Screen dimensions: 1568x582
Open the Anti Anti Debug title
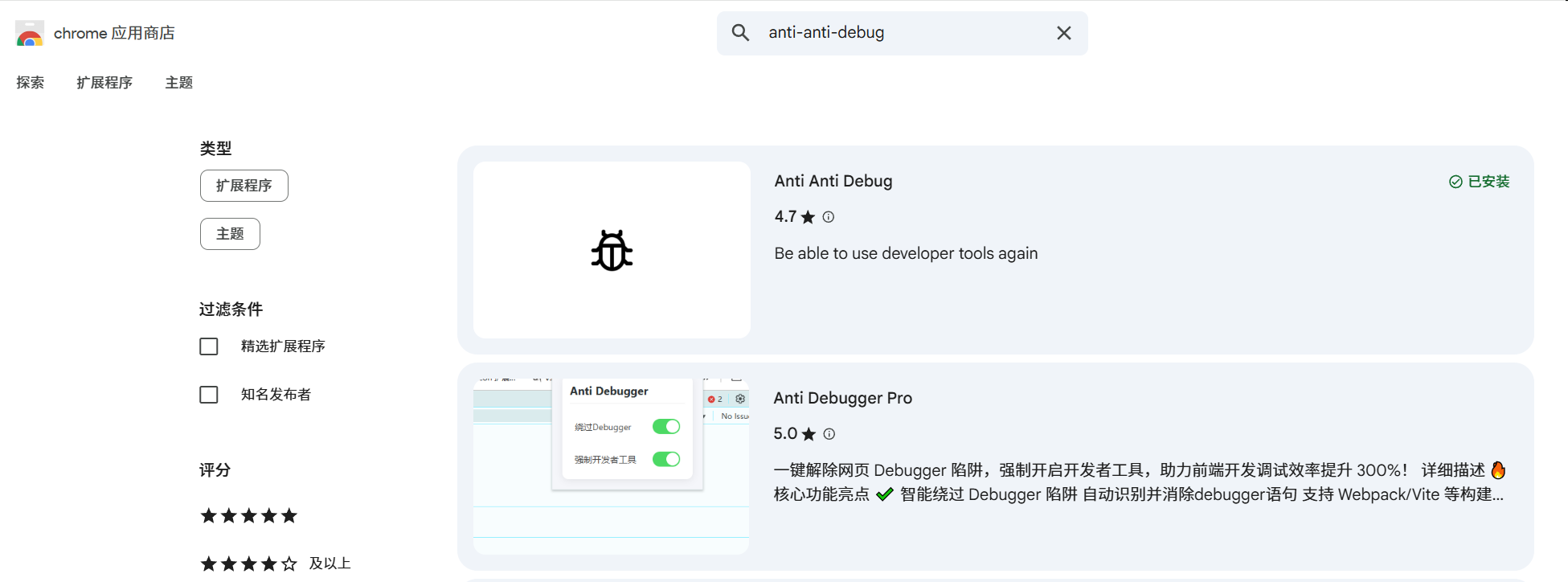833,181
